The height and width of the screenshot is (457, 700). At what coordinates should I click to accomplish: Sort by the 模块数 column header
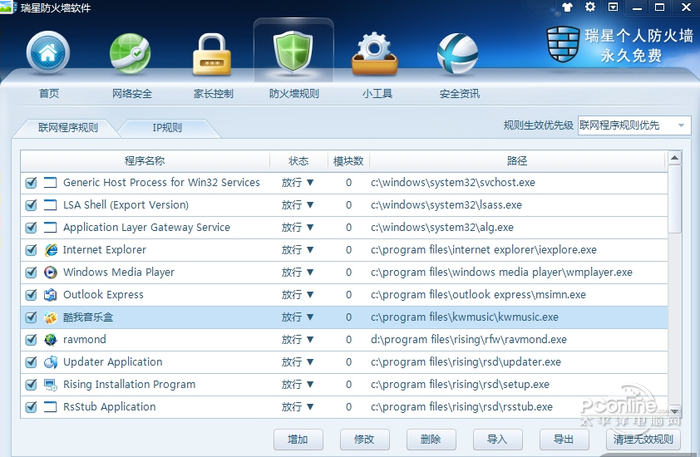coord(348,161)
